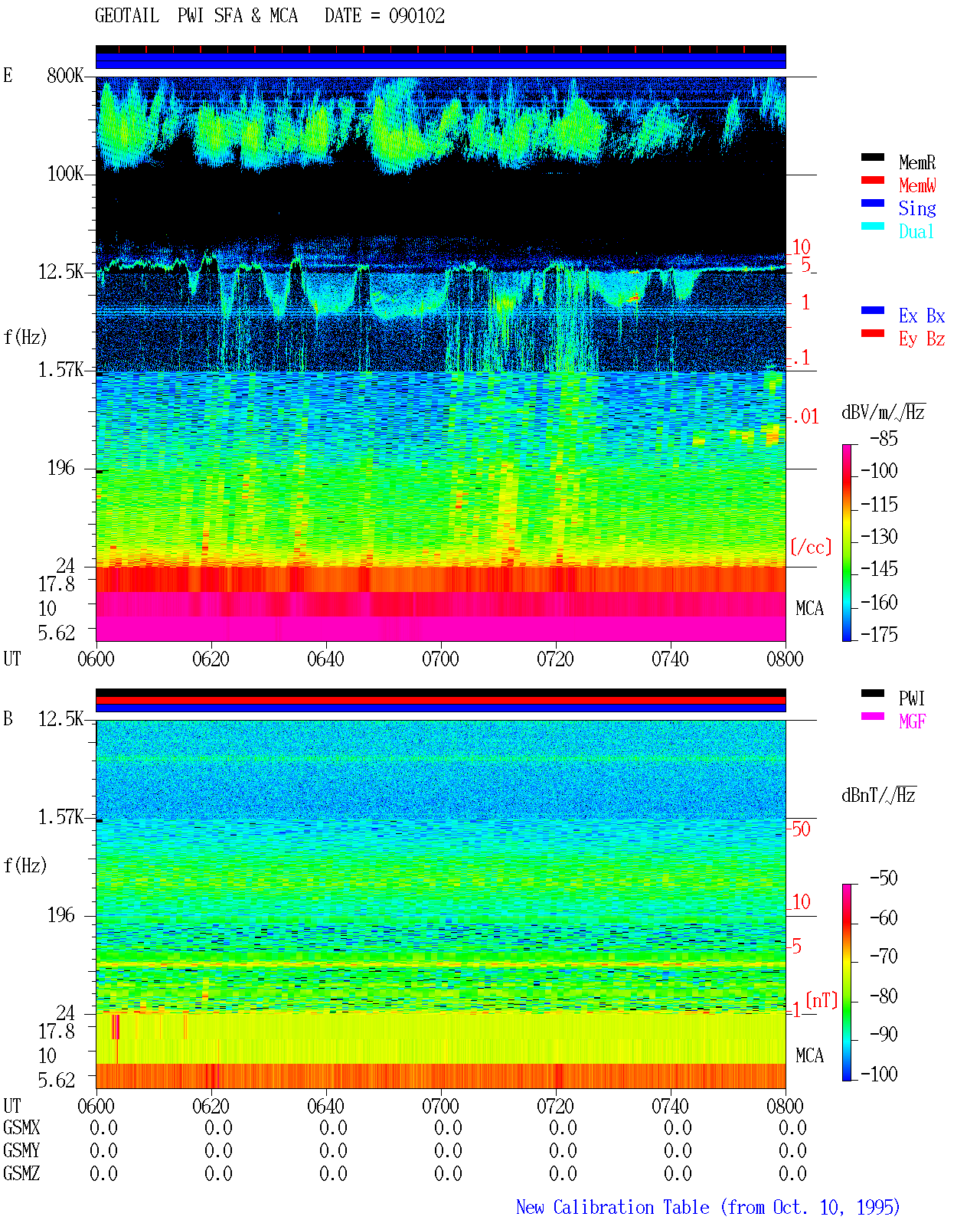Click the red MemW legend swatch

pyautogui.click(x=873, y=180)
